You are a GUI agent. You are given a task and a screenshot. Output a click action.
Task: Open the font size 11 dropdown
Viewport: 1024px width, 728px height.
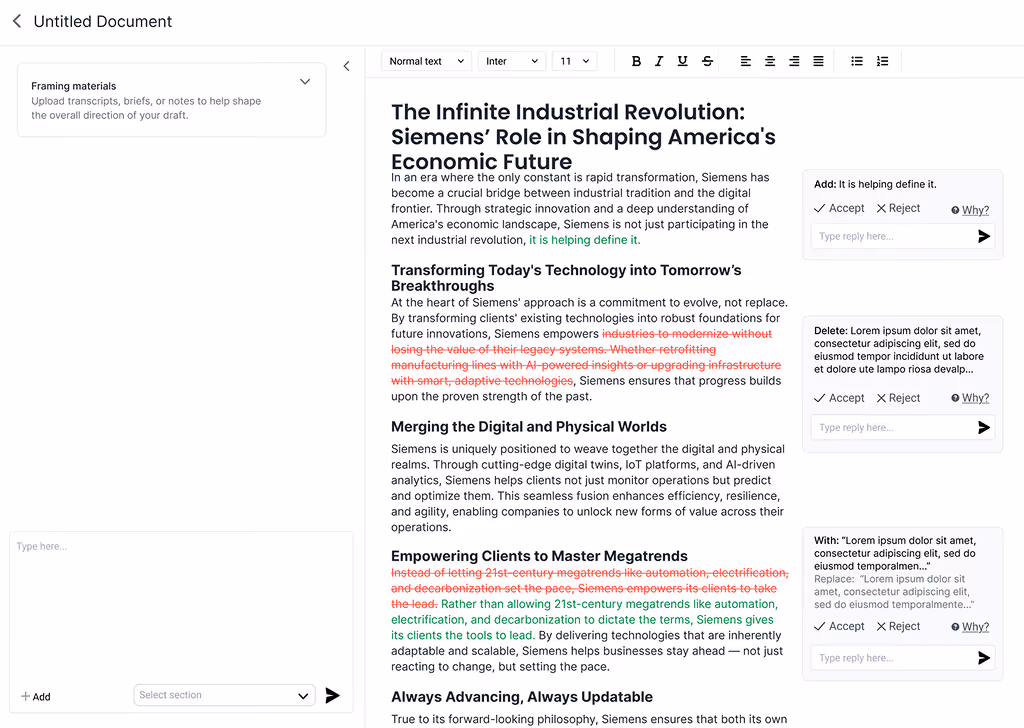point(574,61)
